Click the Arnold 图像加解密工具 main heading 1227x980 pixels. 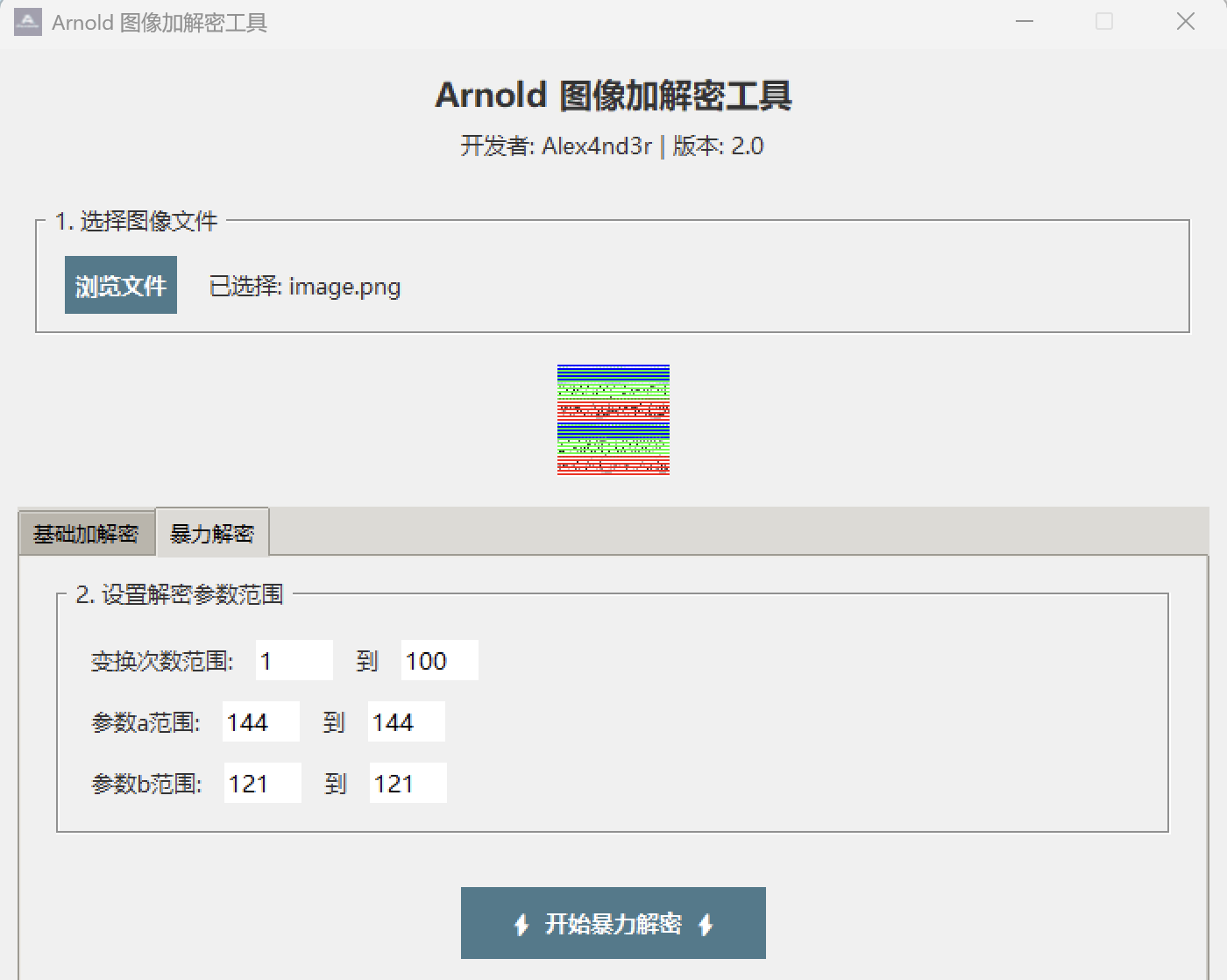613,95
